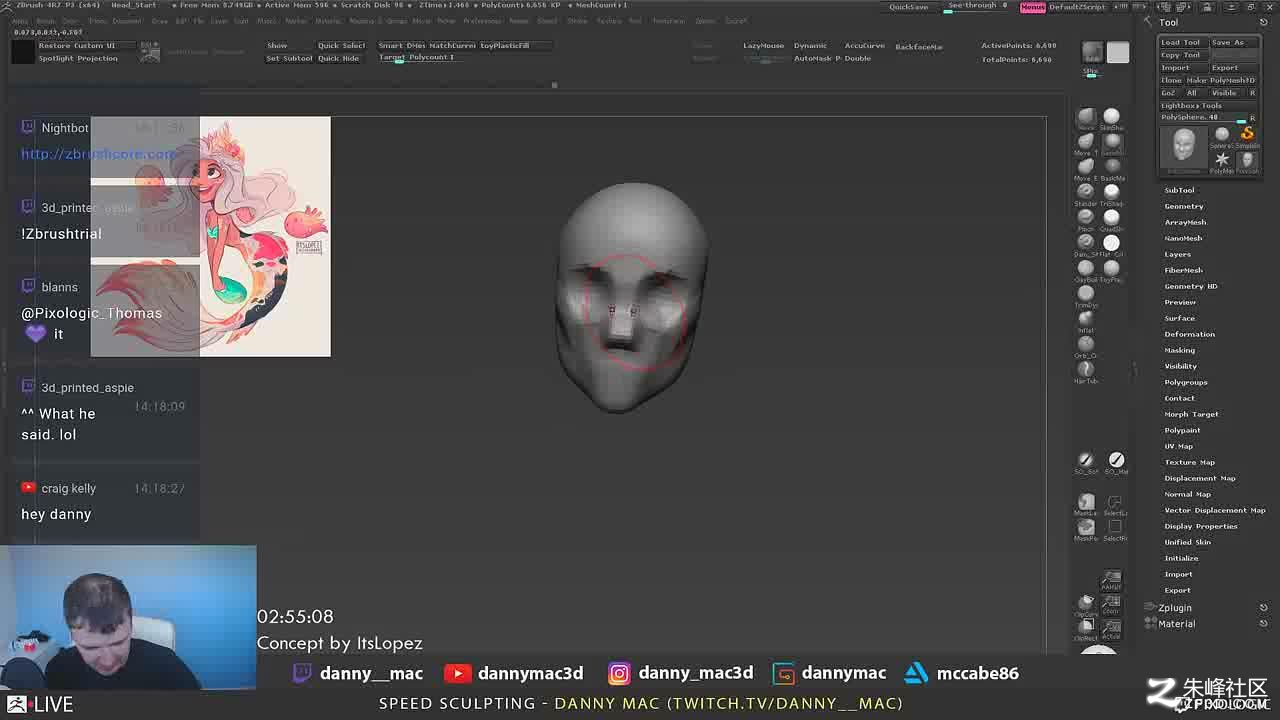The height and width of the screenshot is (720, 1280).
Task: Select the Inflat brush icon
Action: click(1085, 318)
